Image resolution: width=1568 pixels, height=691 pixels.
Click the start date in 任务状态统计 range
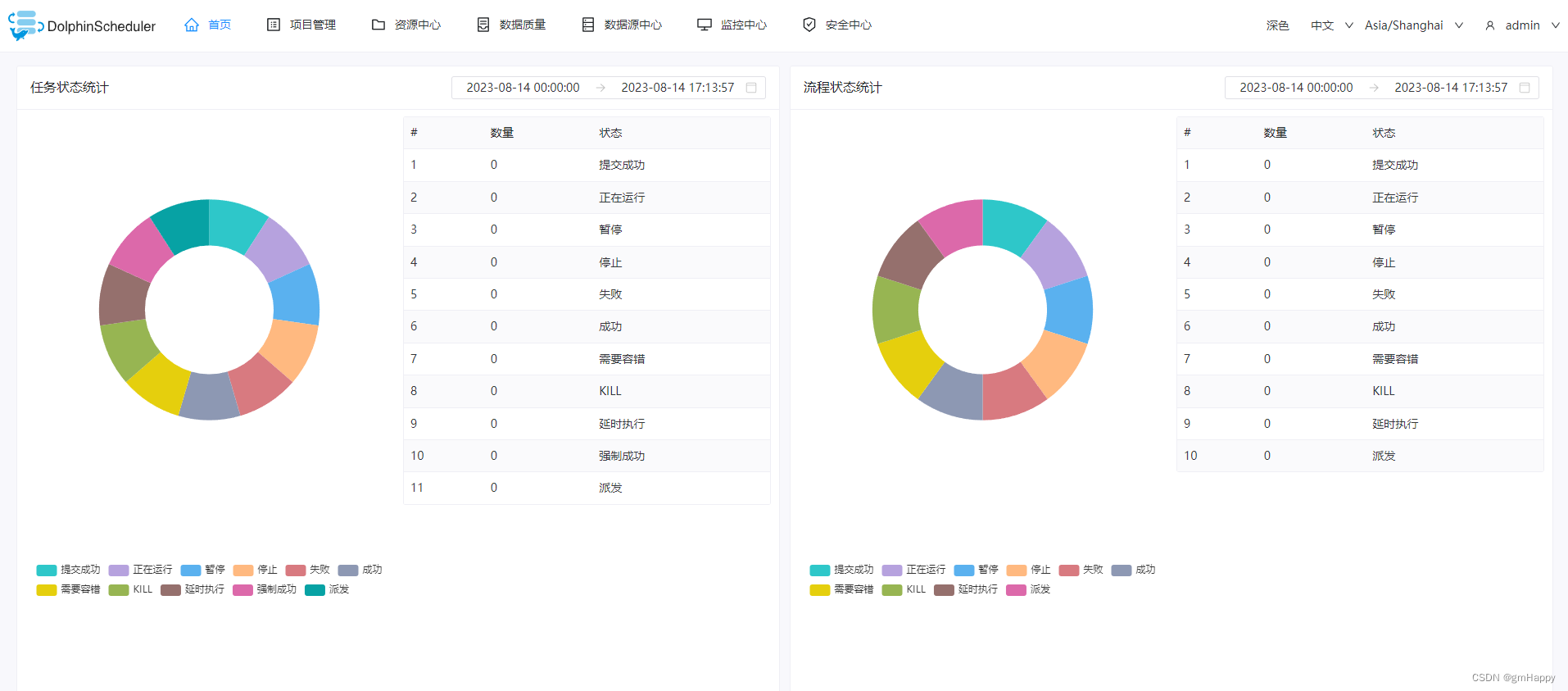pos(523,88)
